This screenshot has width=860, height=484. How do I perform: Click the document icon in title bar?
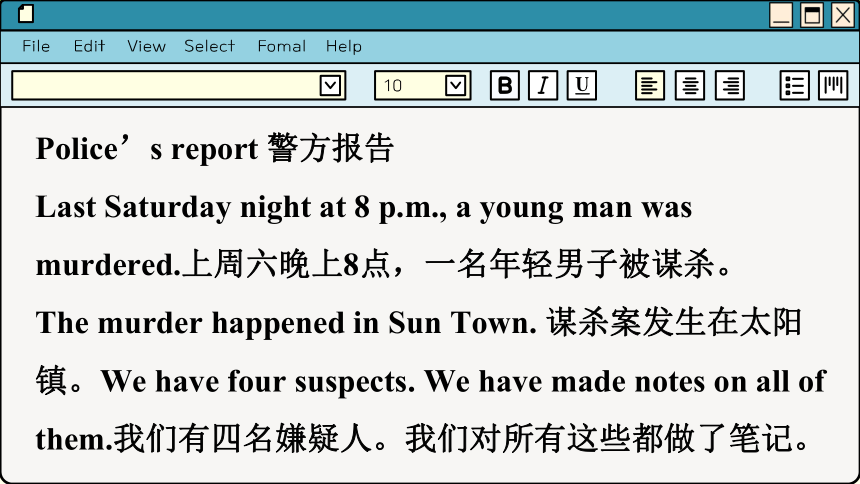tap(26, 14)
